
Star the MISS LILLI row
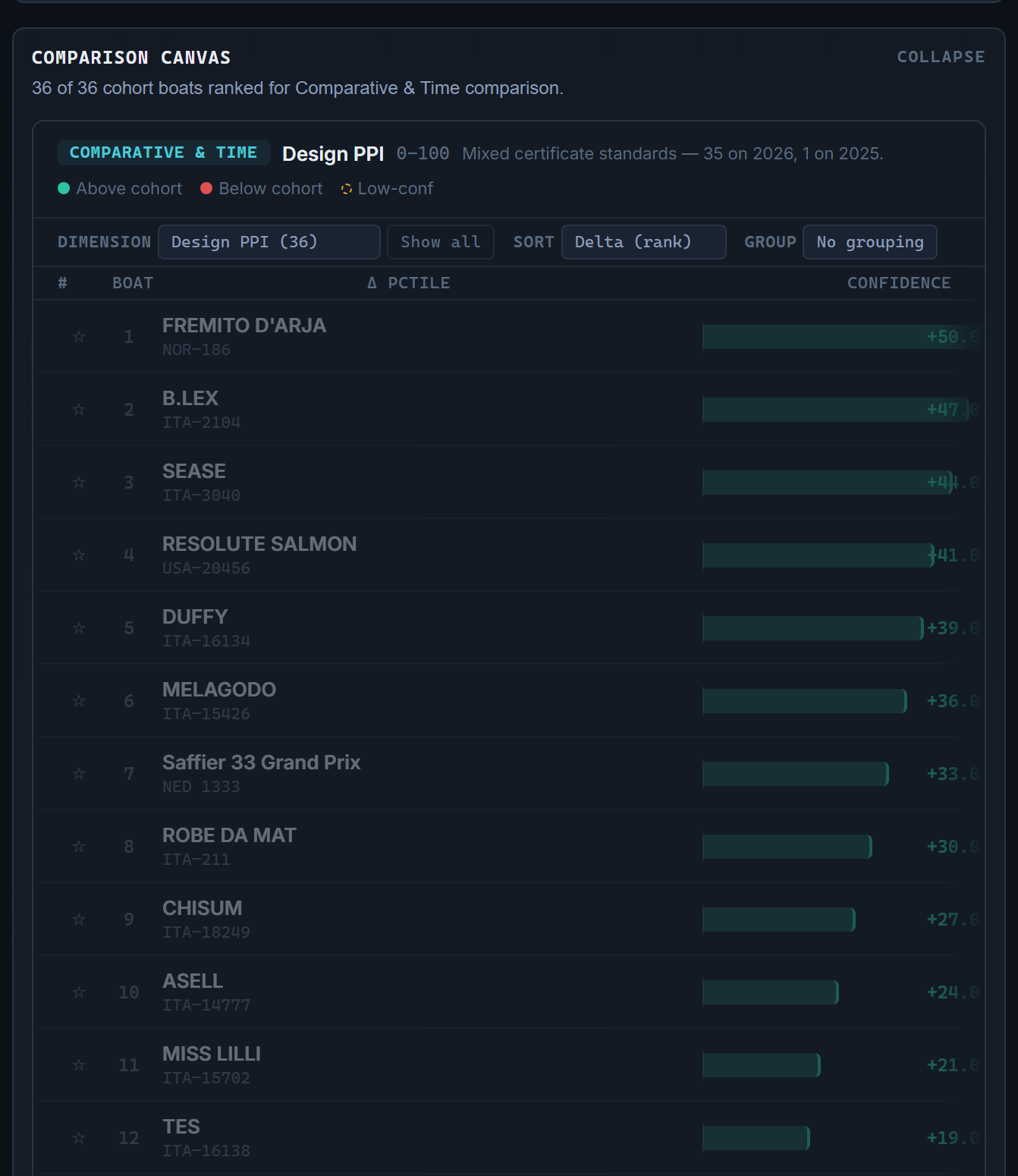79,1064
